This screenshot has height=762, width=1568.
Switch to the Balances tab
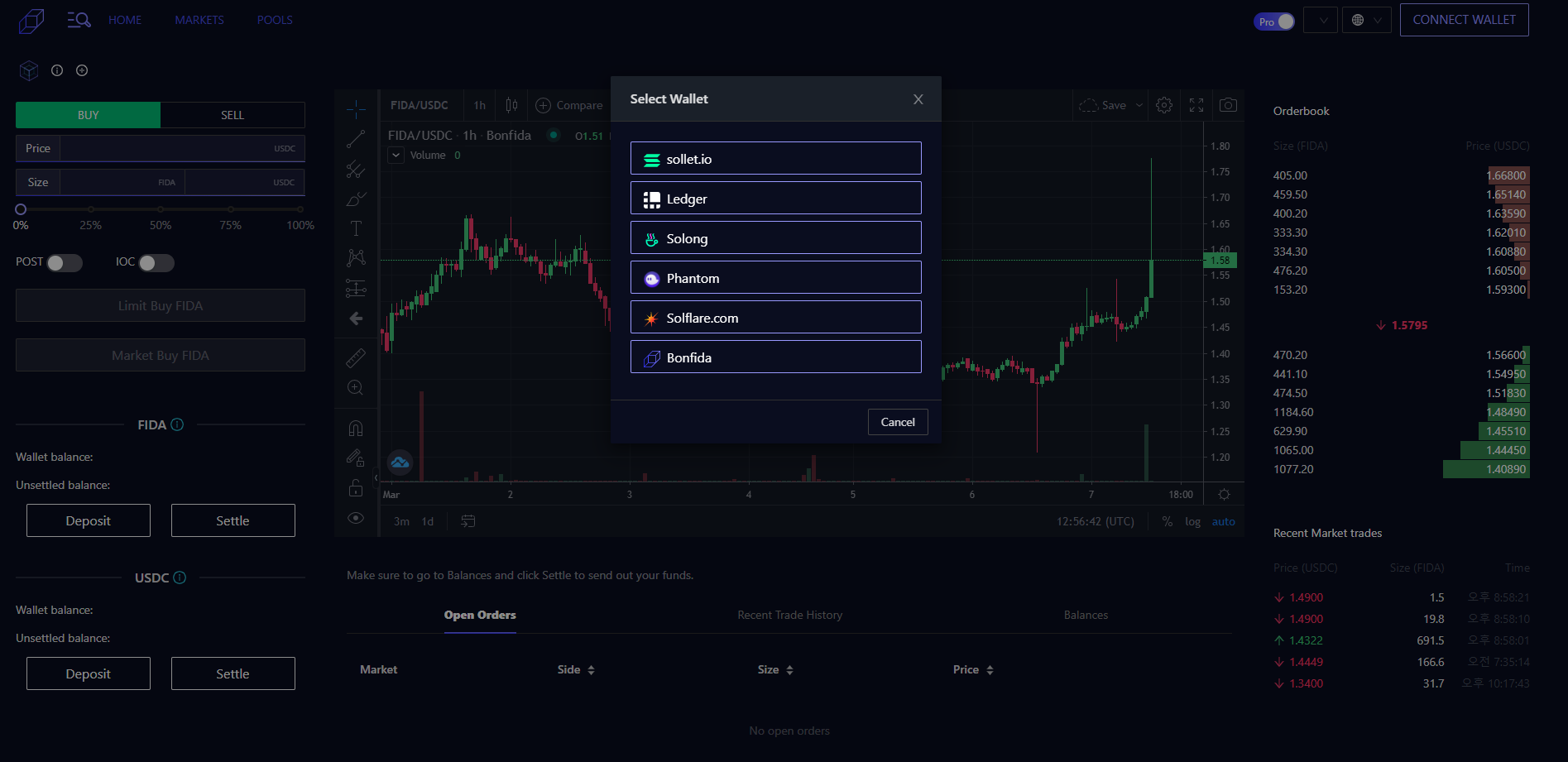(x=1086, y=615)
